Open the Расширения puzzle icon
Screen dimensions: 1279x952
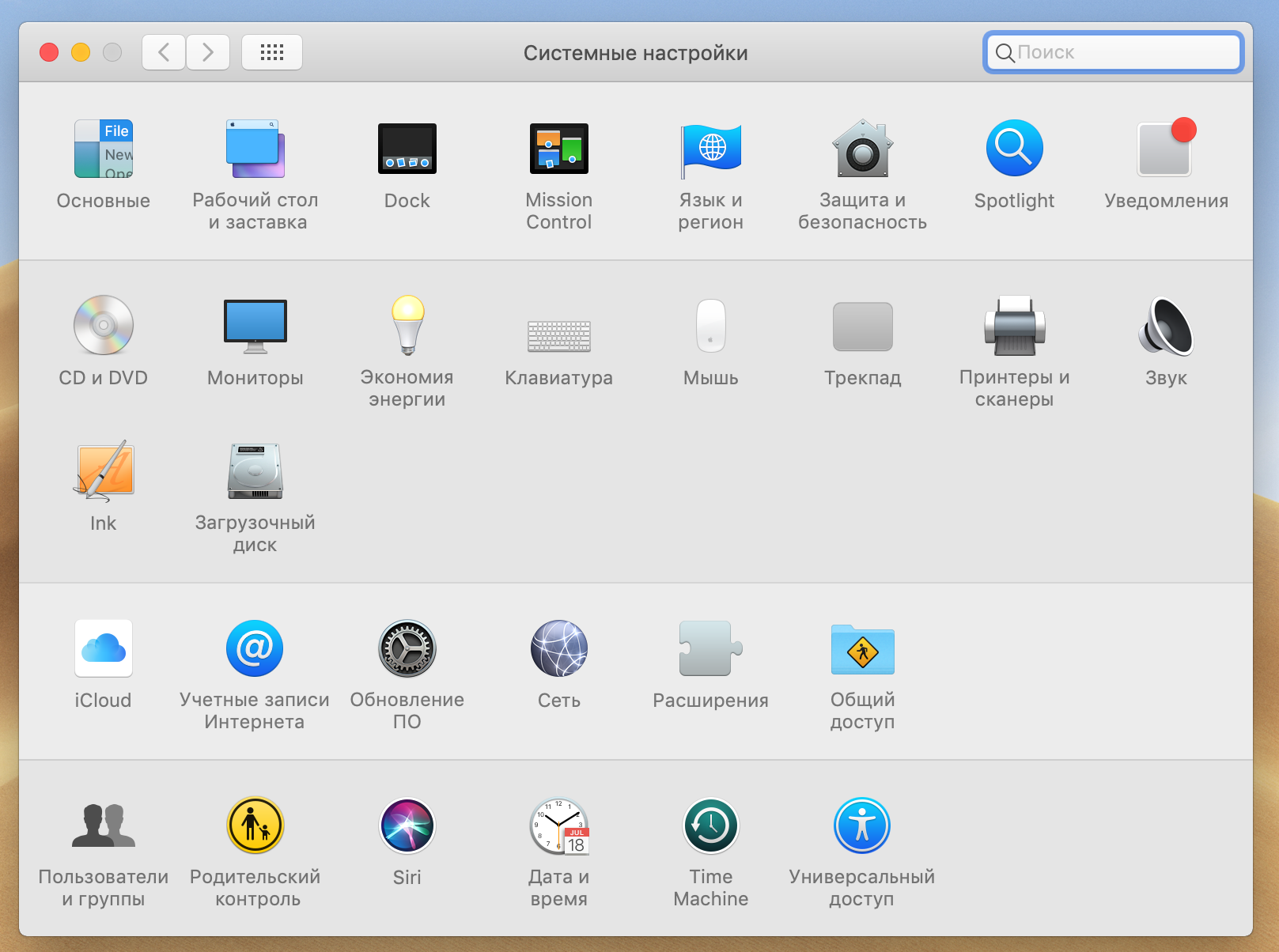tap(711, 648)
